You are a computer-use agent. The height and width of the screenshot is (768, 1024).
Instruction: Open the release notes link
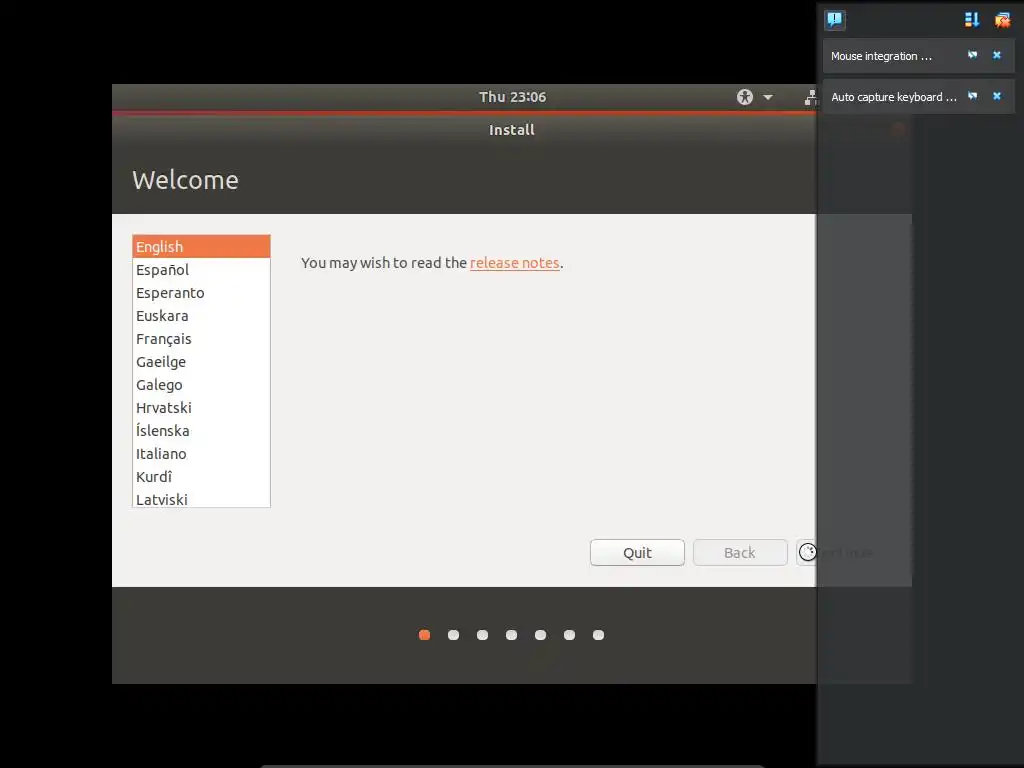[515, 263]
